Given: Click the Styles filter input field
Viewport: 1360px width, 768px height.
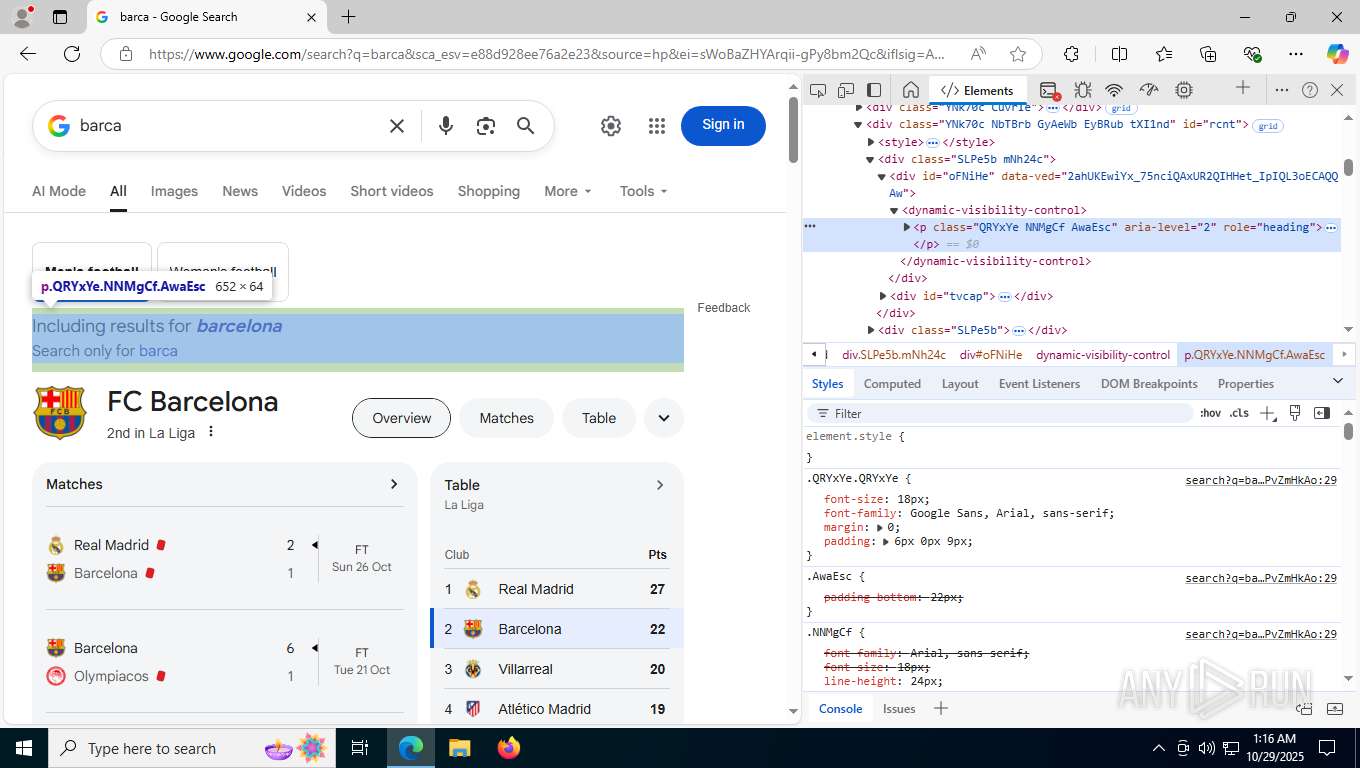Looking at the screenshot, I should pyautogui.click(x=1000, y=413).
